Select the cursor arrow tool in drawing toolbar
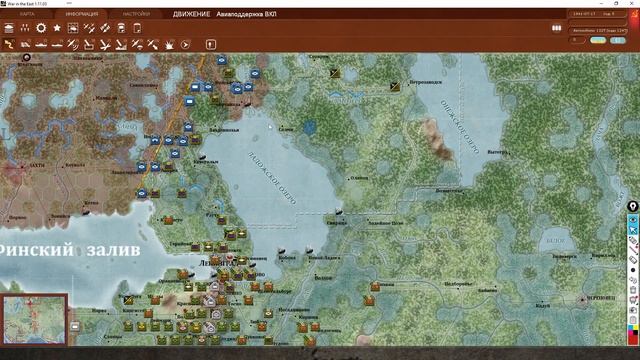Screen dimensions: 640x360 633,230
